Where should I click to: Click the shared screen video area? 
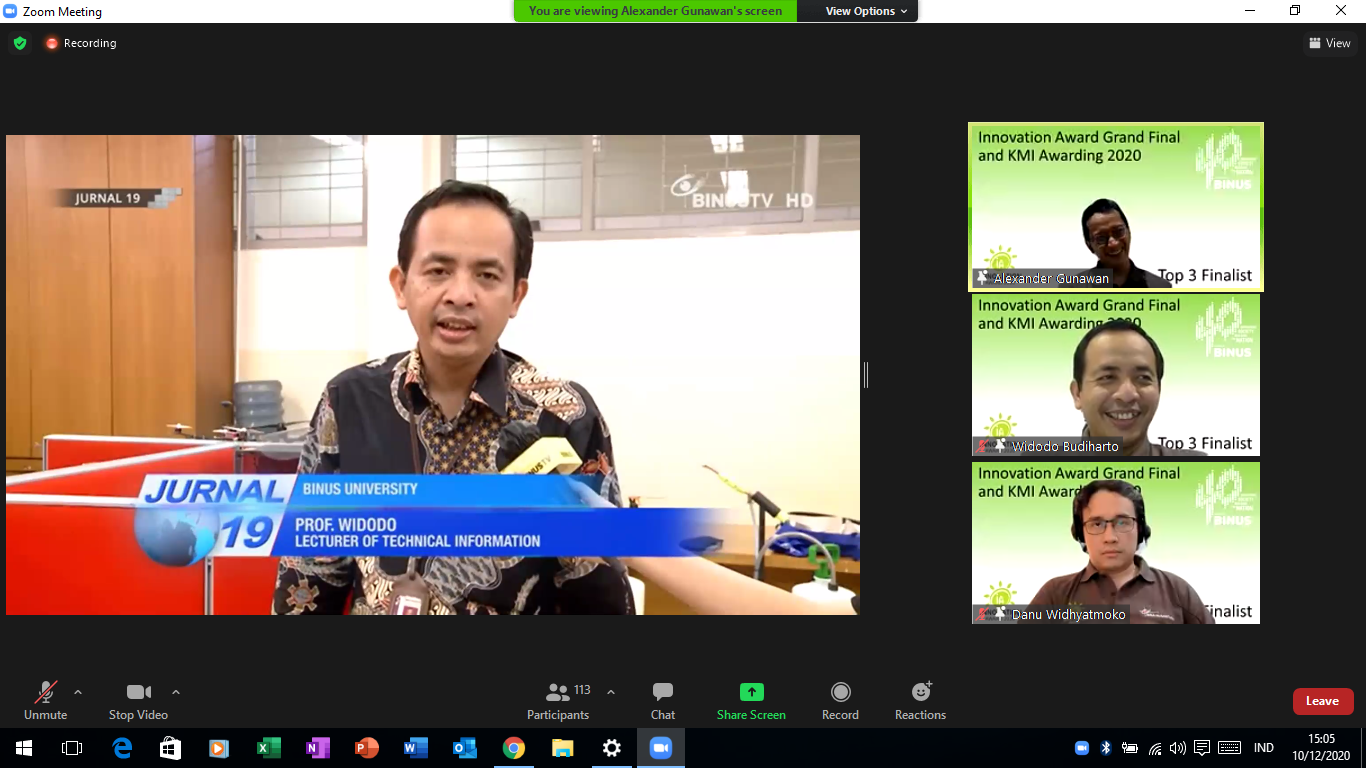tap(433, 375)
